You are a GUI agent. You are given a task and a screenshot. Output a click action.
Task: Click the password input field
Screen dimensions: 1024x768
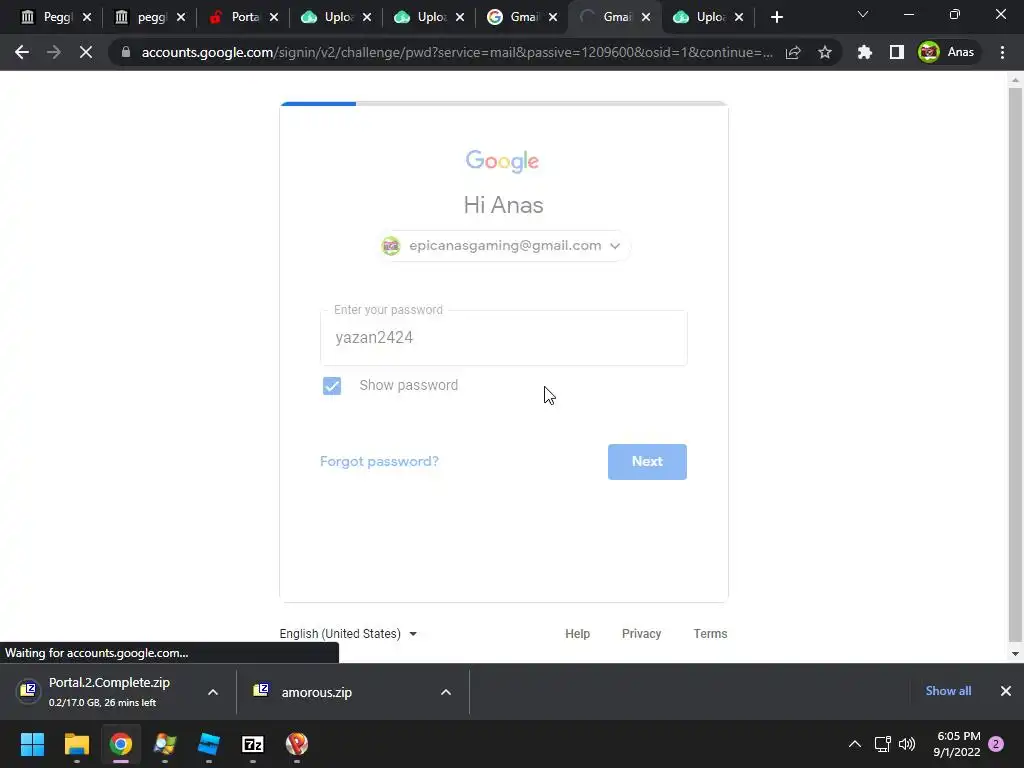point(504,338)
